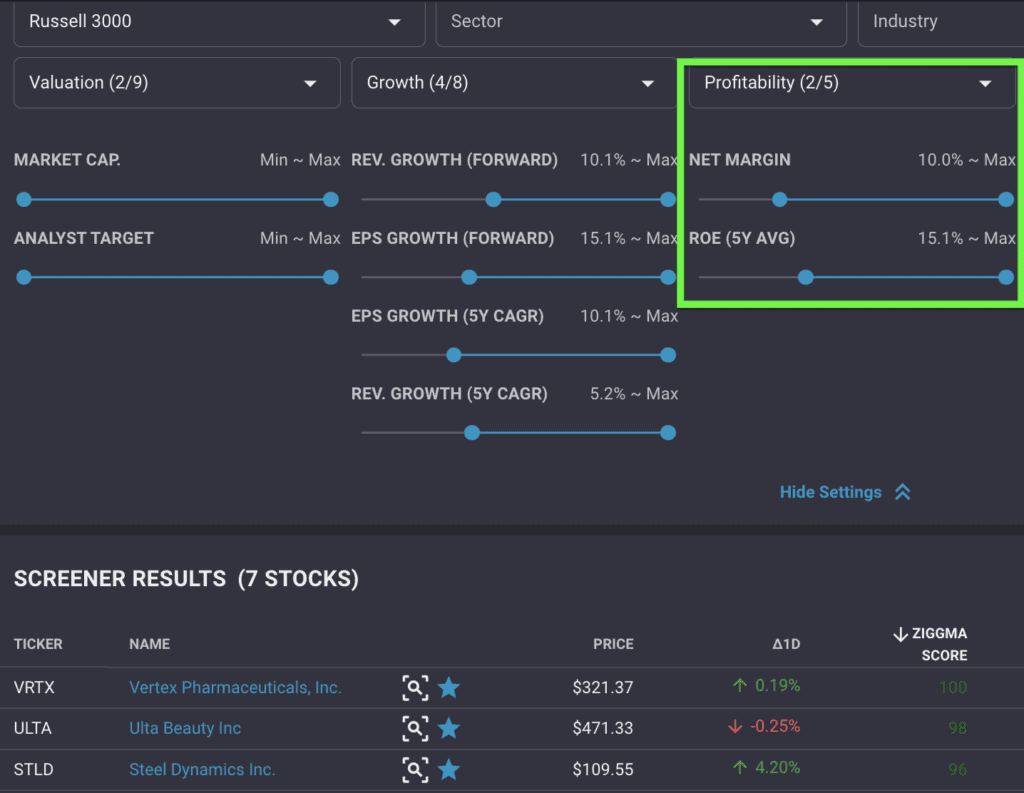1024x793 pixels.
Task: Open Vertex Pharmaceuticals, Inc. link
Action: 235,687
